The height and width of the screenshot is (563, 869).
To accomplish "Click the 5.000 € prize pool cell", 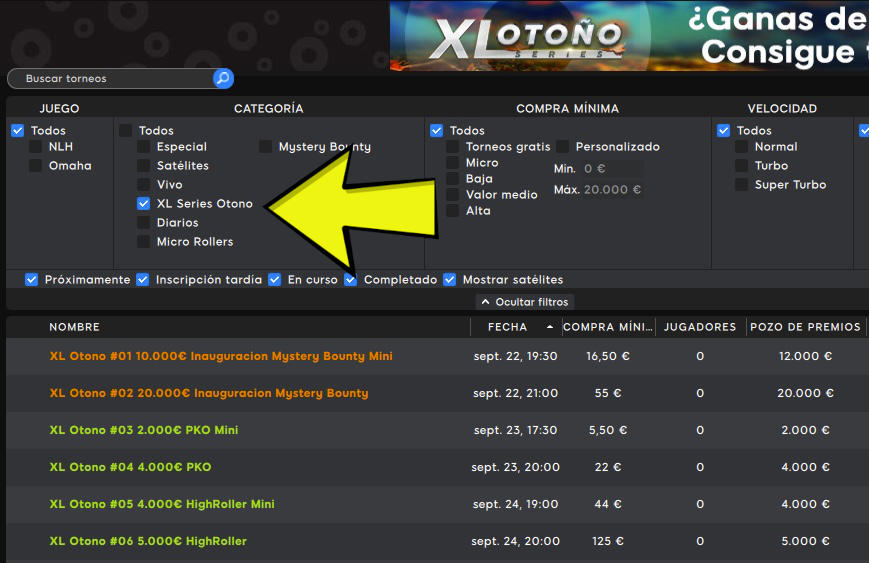I will click(805, 541).
